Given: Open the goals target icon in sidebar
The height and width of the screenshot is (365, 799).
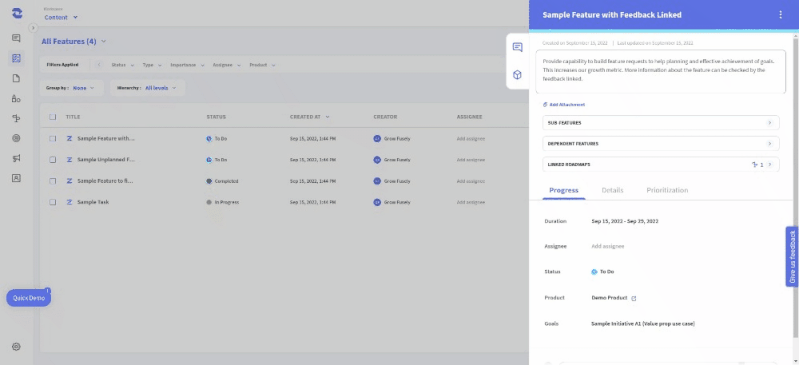Looking at the screenshot, I should coord(16,138).
